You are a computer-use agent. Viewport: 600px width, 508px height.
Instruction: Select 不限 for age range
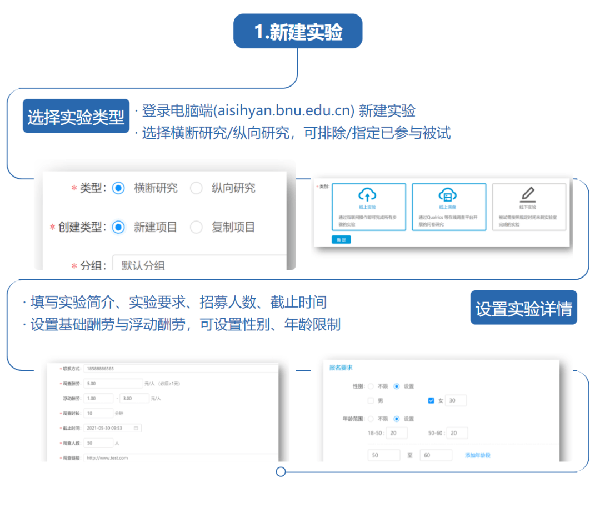[x=369, y=418]
